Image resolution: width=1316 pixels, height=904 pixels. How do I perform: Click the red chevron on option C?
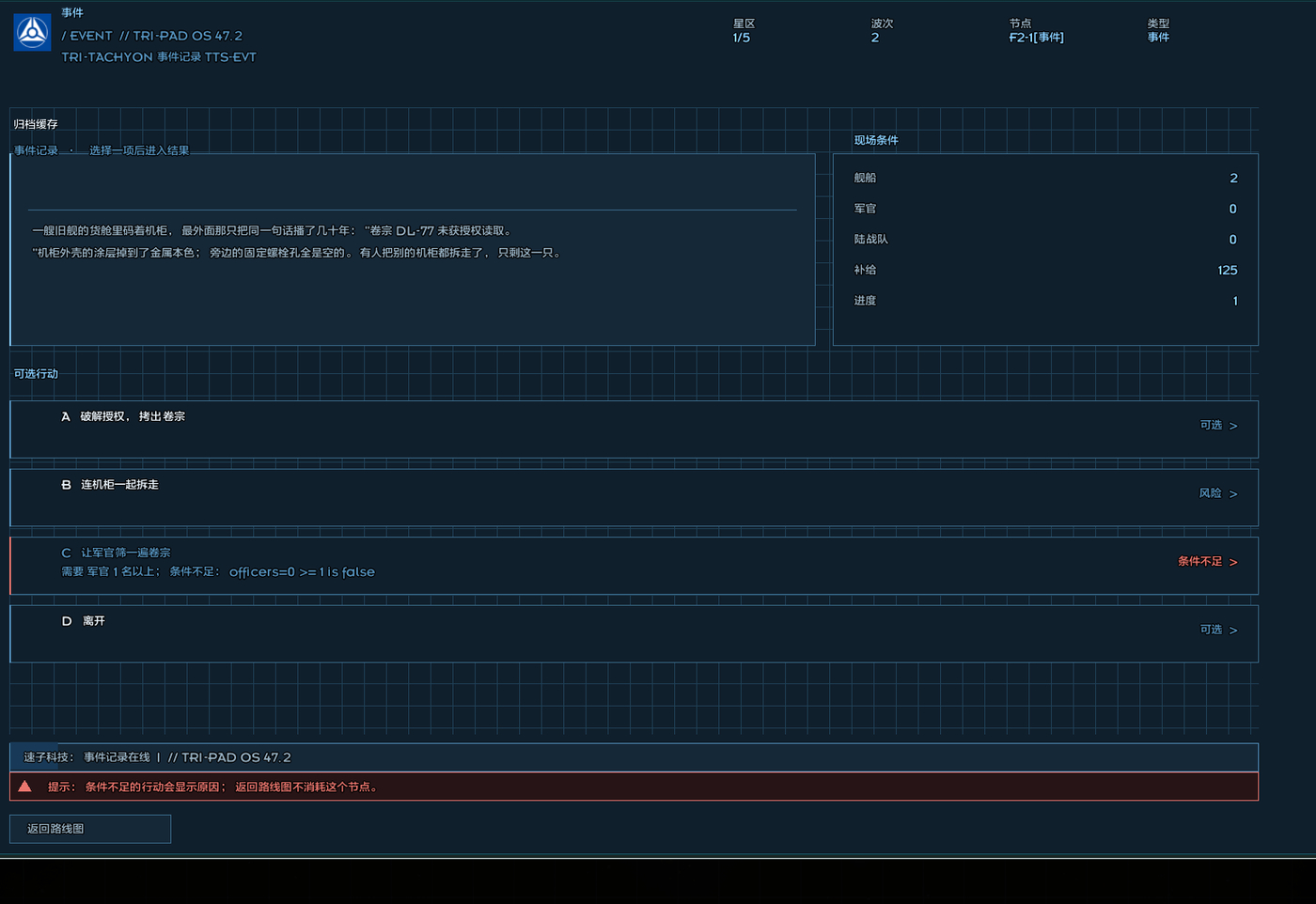point(1233,562)
